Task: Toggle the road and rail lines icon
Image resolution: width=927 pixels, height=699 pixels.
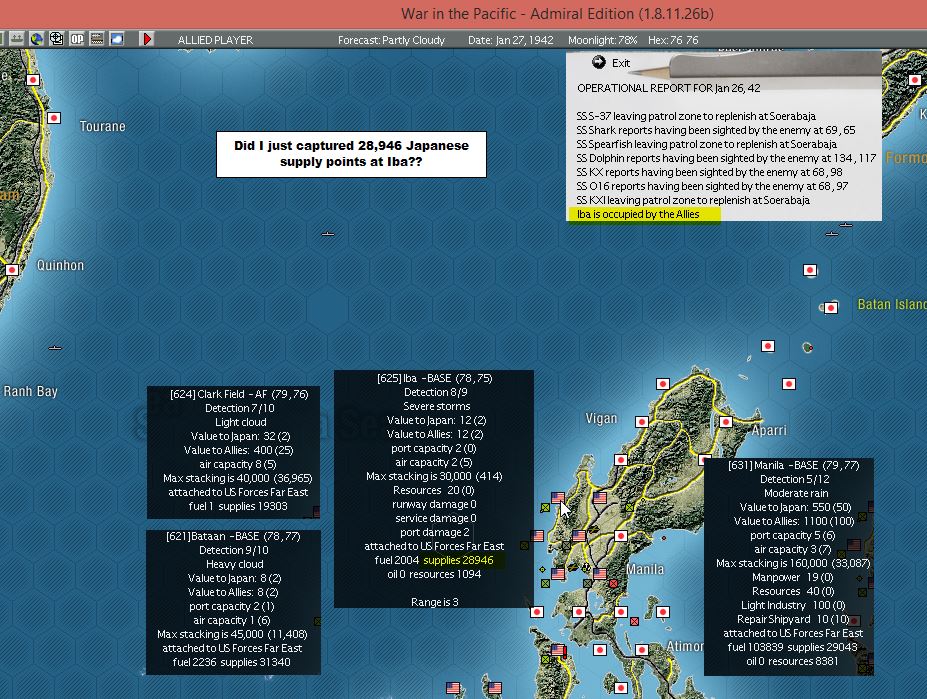Action: click(97, 39)
